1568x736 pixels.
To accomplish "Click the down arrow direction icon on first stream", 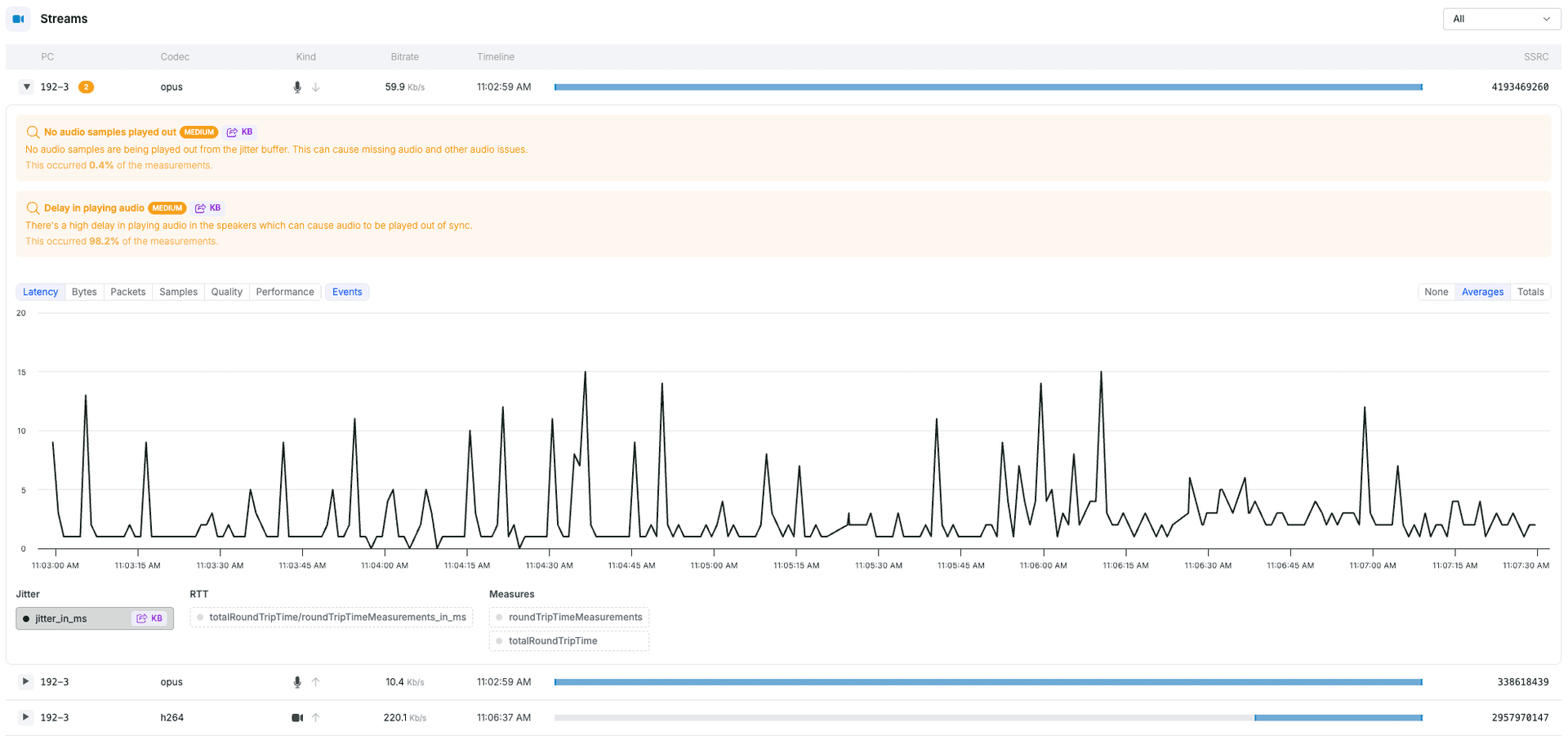I will click(x=316, y=87).
